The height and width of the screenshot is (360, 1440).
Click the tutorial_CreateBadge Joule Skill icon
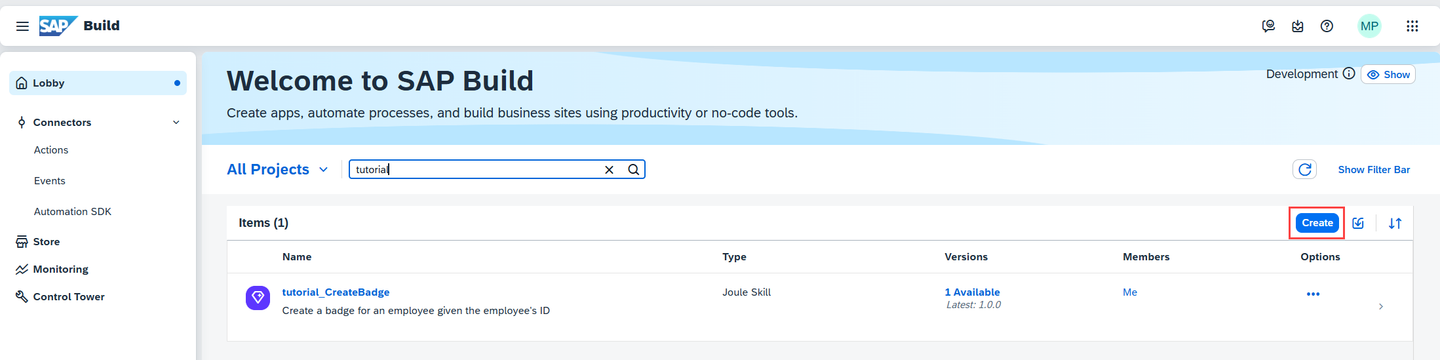258,298
